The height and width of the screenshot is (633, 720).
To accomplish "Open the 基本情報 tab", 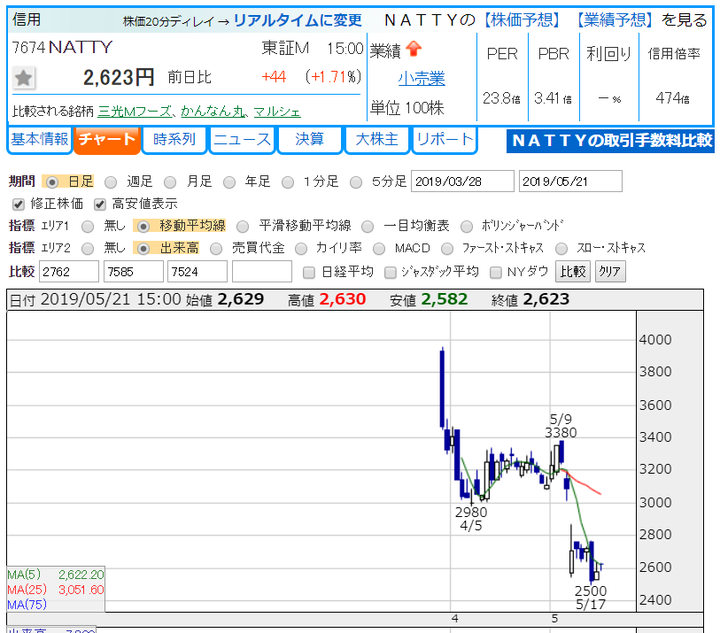I will pos(40,140).
